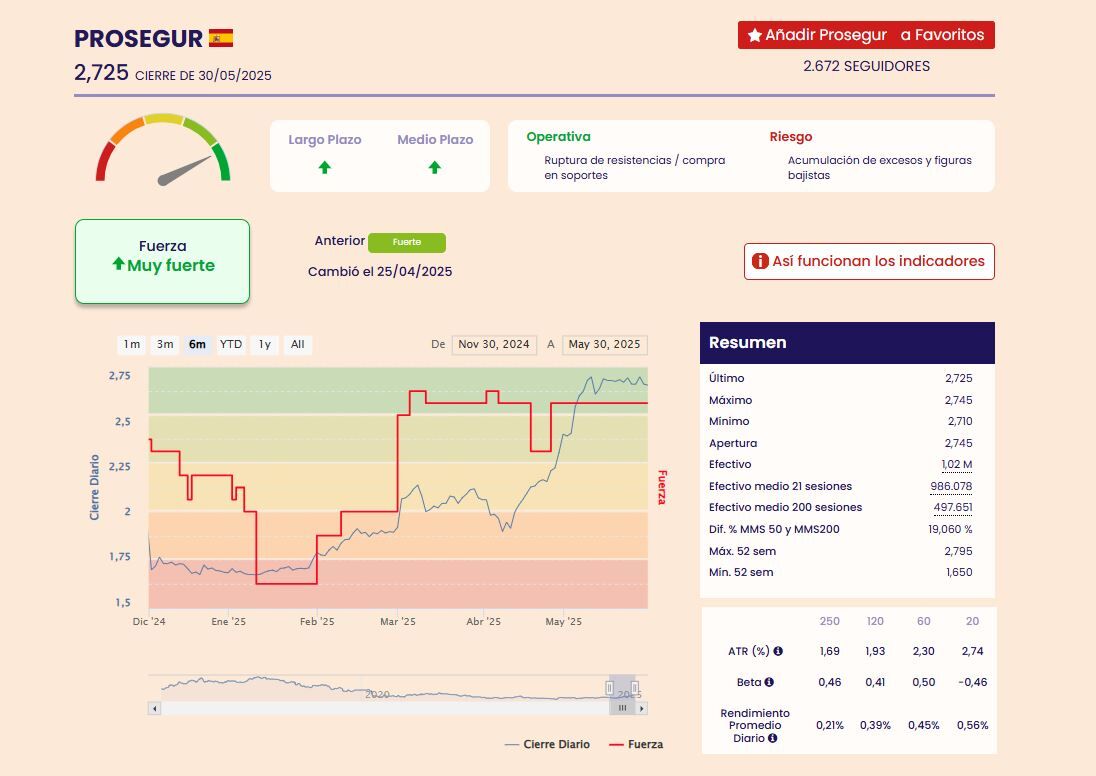Image resolution: width=1096 pixels, height=776 pixels.
Task: Click the ATR (%) info icon
Action: pos(778,651)
